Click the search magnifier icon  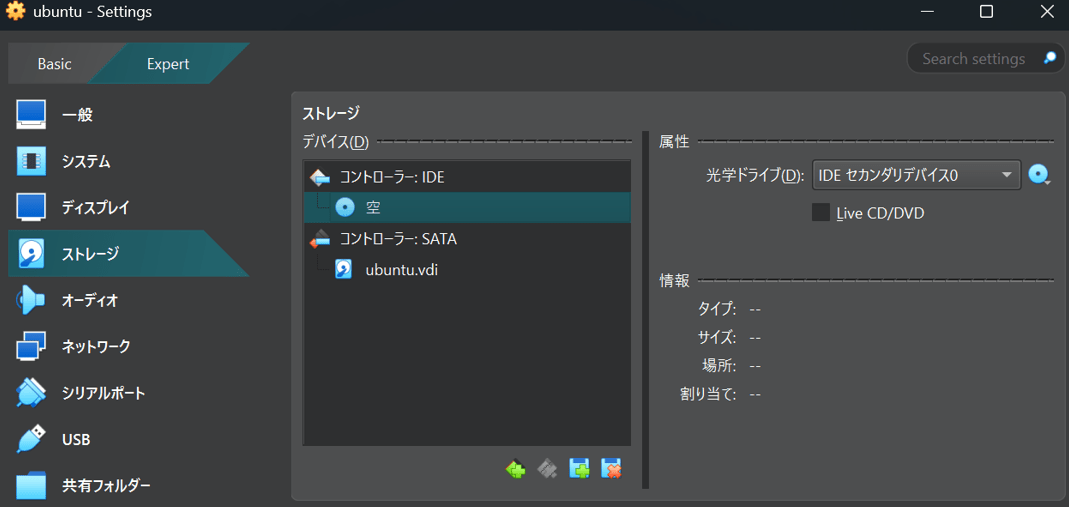tap(1050, 59)
